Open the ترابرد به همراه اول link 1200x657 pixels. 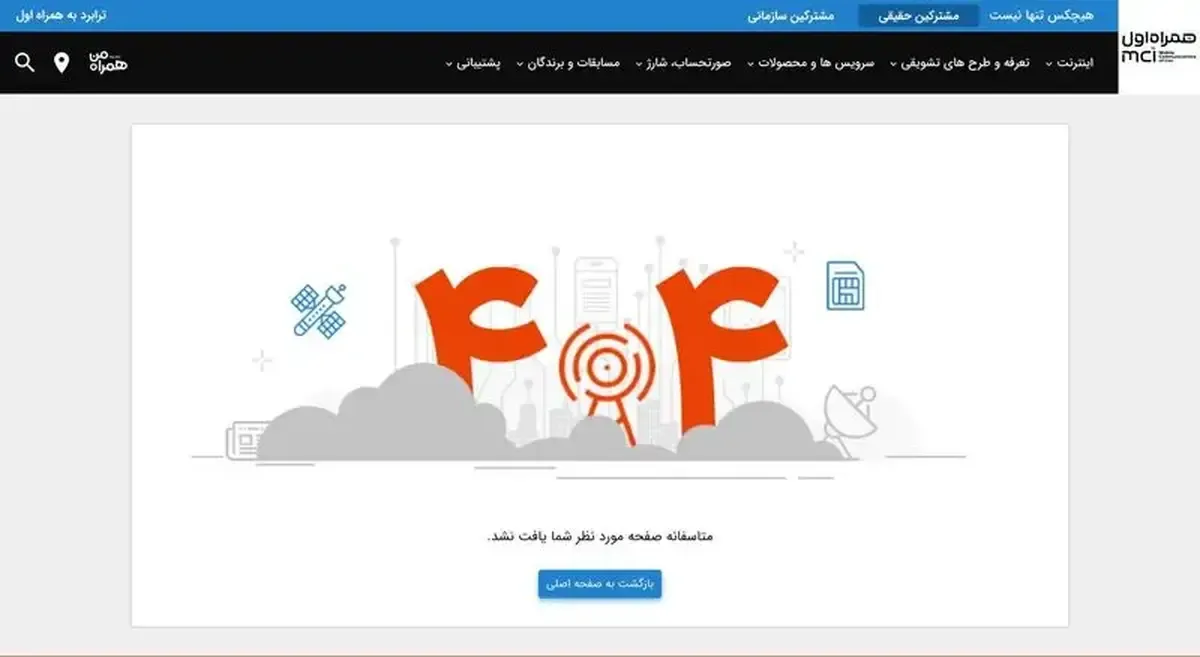pos(62,16)
